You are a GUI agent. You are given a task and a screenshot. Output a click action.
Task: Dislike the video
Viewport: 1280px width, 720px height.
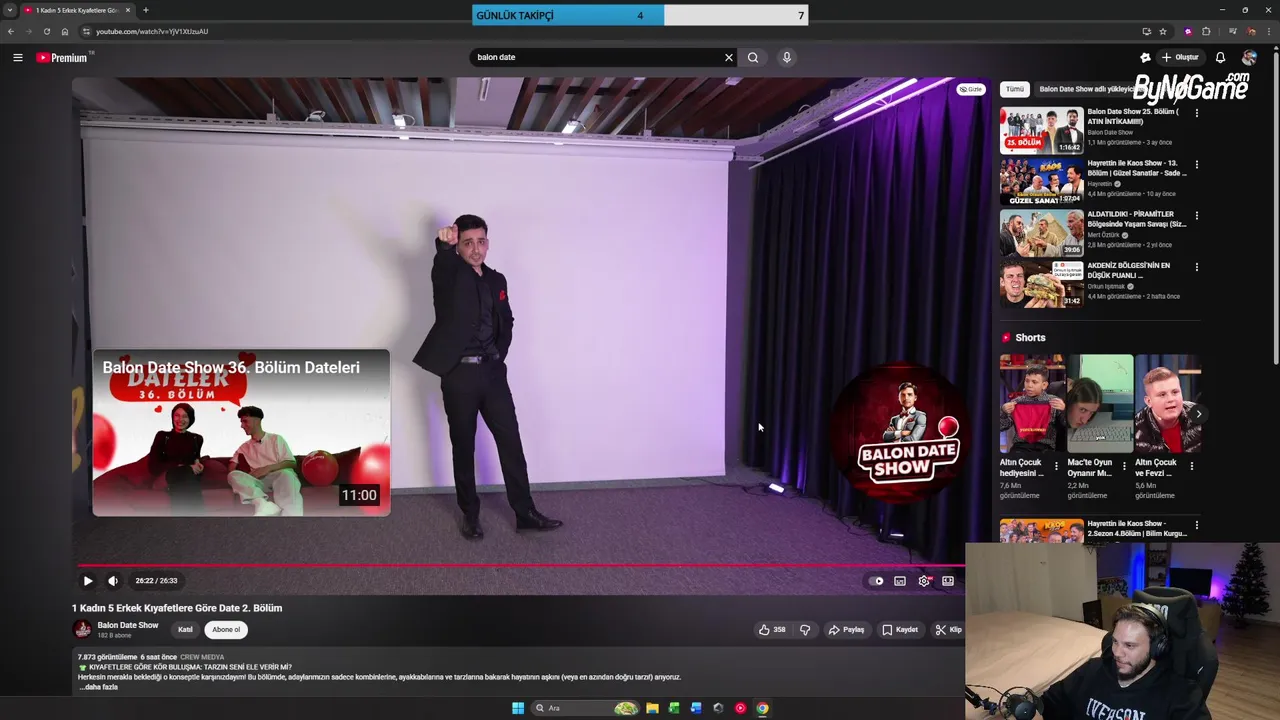pyautogui.click(x=805, y=630)
